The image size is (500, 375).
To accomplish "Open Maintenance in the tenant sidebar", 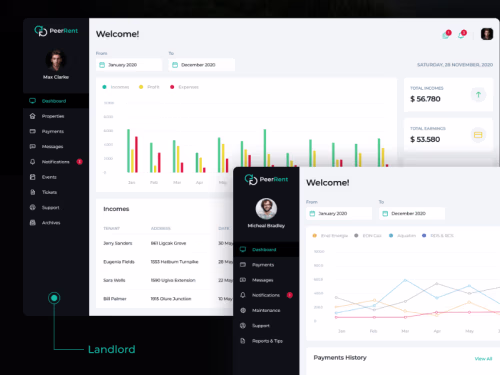I will [266, 310].
